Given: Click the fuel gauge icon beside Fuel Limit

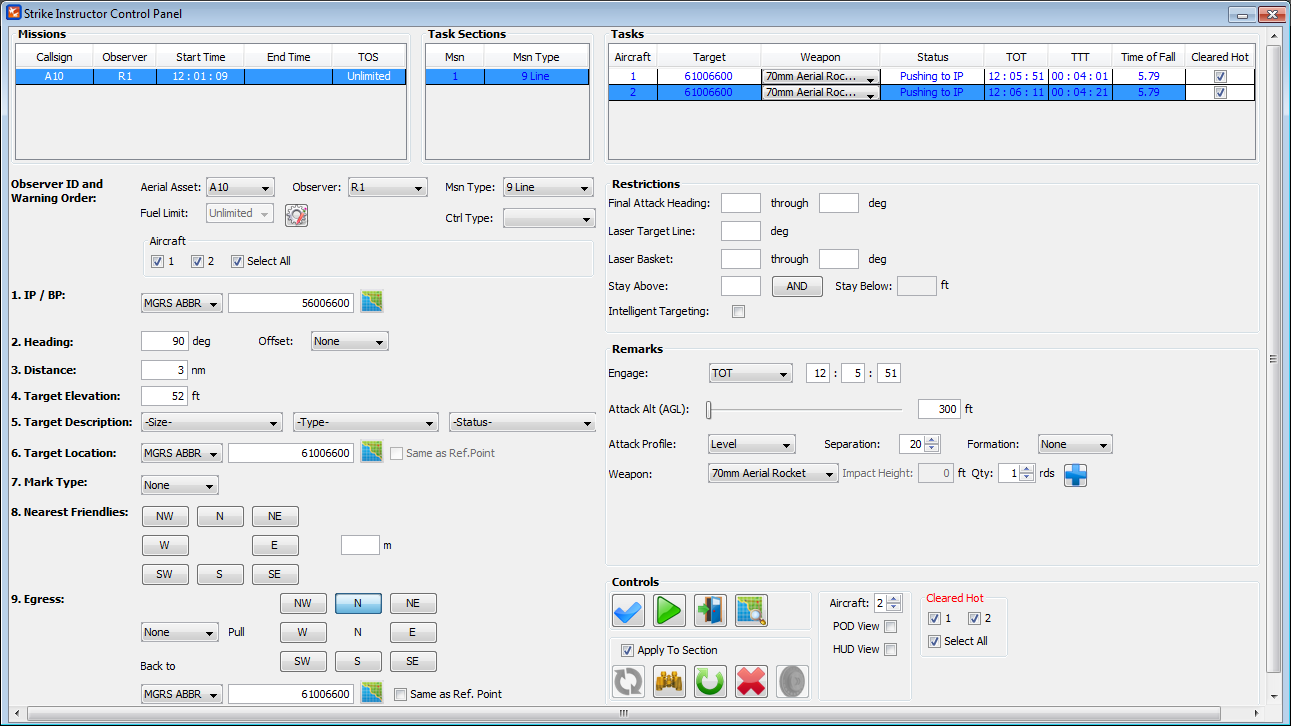Looking at the screenshot, I should 296,214.
